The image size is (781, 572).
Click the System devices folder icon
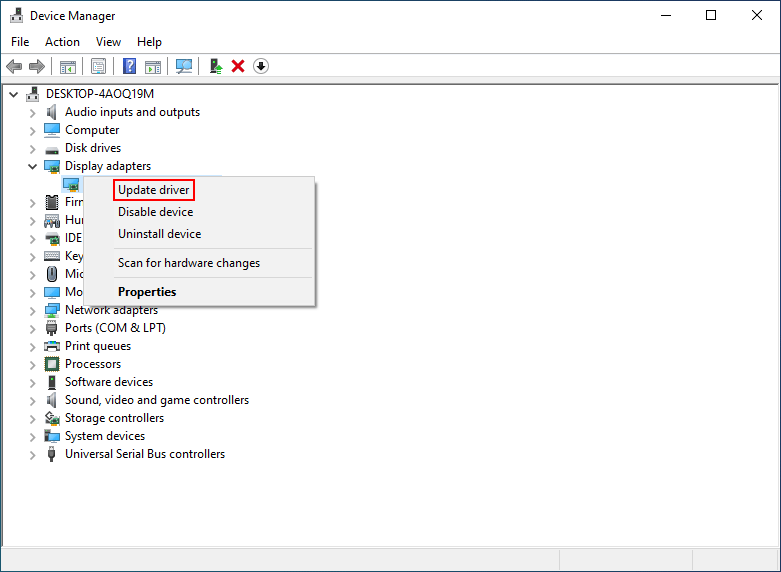[52, 436]
